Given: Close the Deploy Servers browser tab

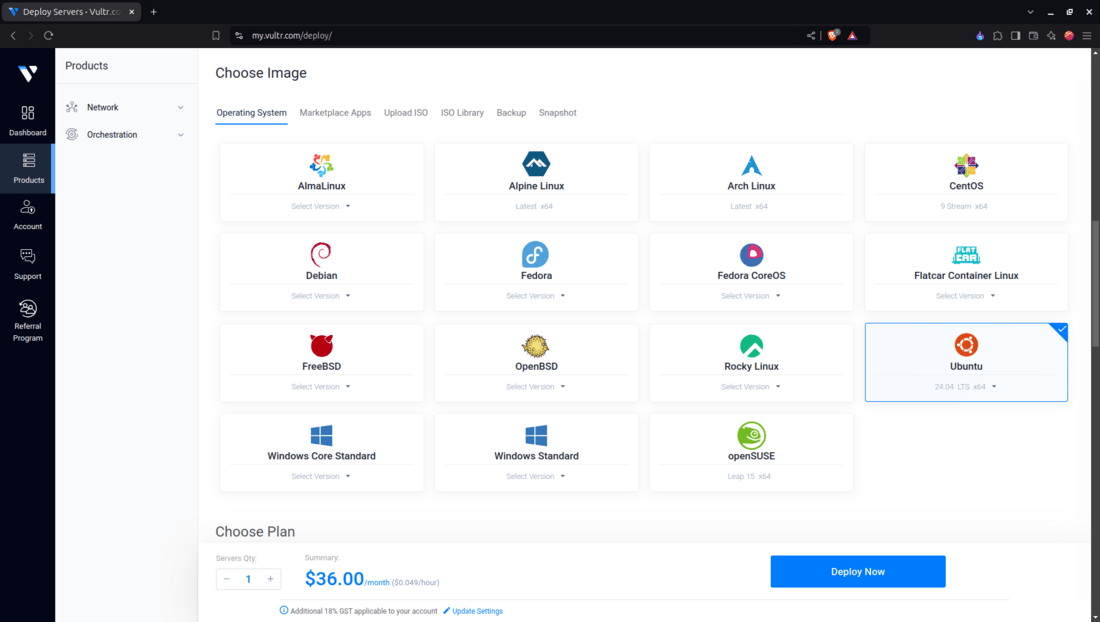Looking at the screenshot, I should 131,12.
